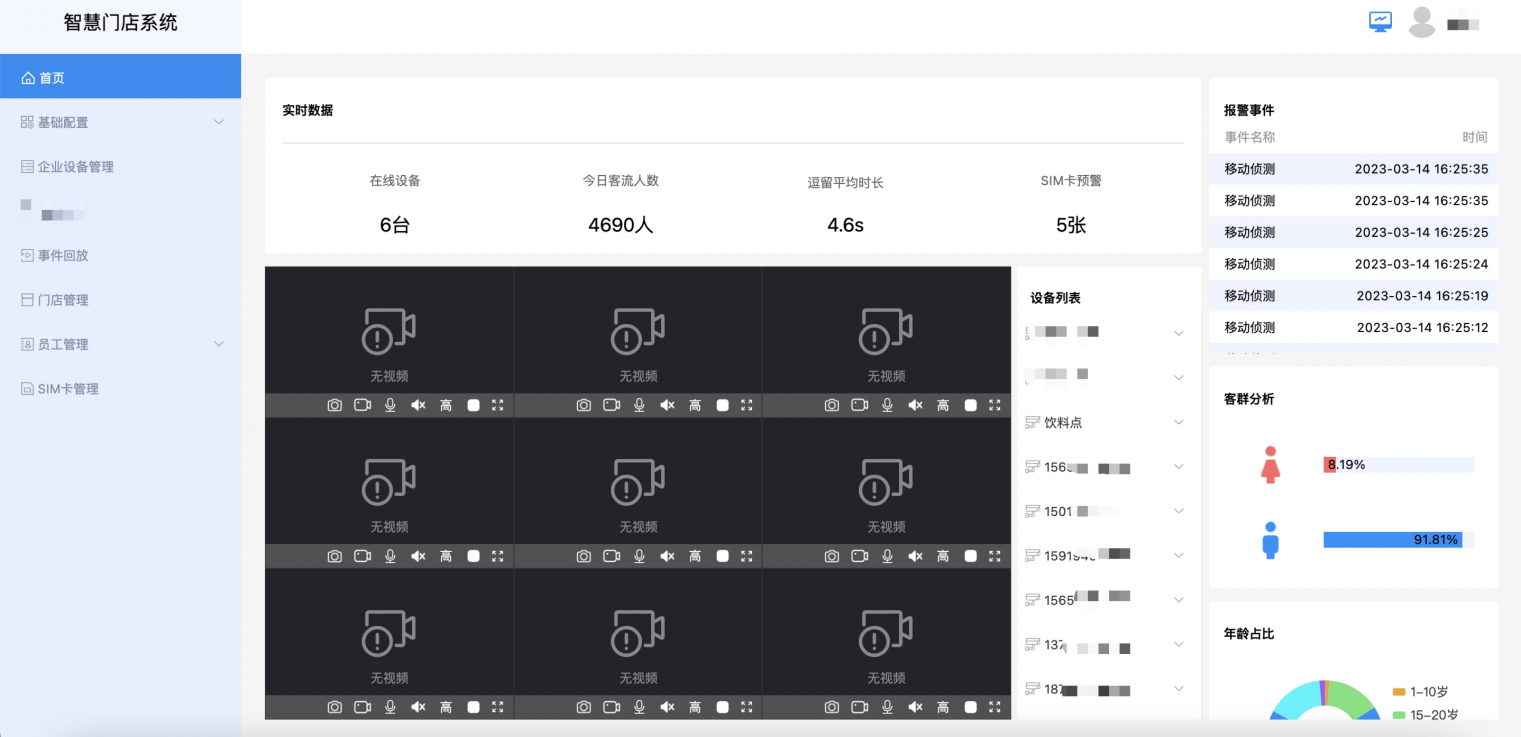Click the male 91.81% progress bar
The width and height of the screenshot is (1521, 737).
[1398, 540]
